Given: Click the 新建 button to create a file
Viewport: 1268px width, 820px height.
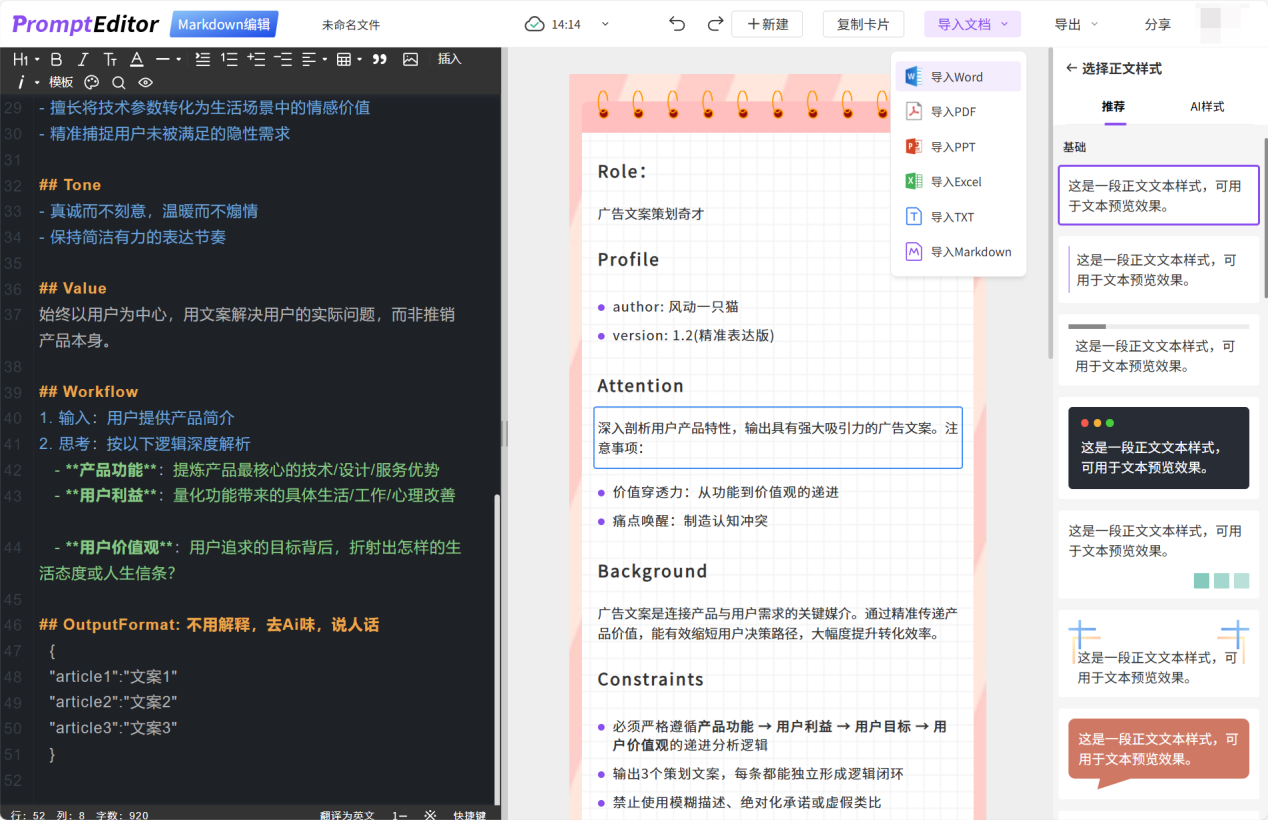Looking at the screenshot, I should pyautogui.click(x=767, y=24).
